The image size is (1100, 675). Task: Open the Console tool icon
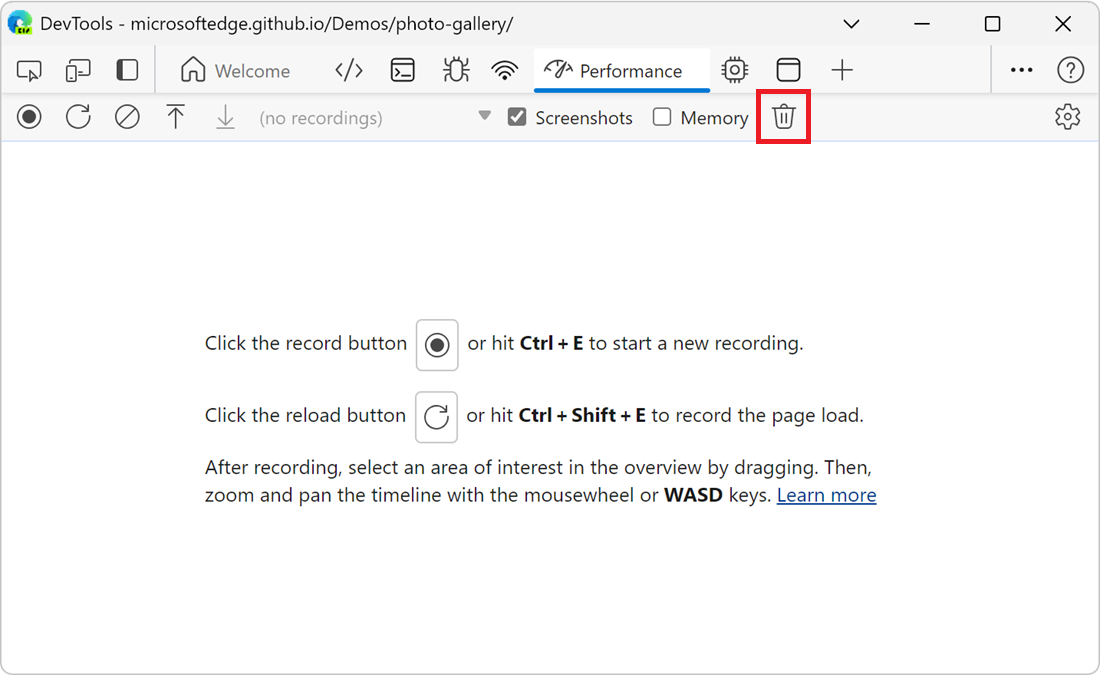click(403, 71)
